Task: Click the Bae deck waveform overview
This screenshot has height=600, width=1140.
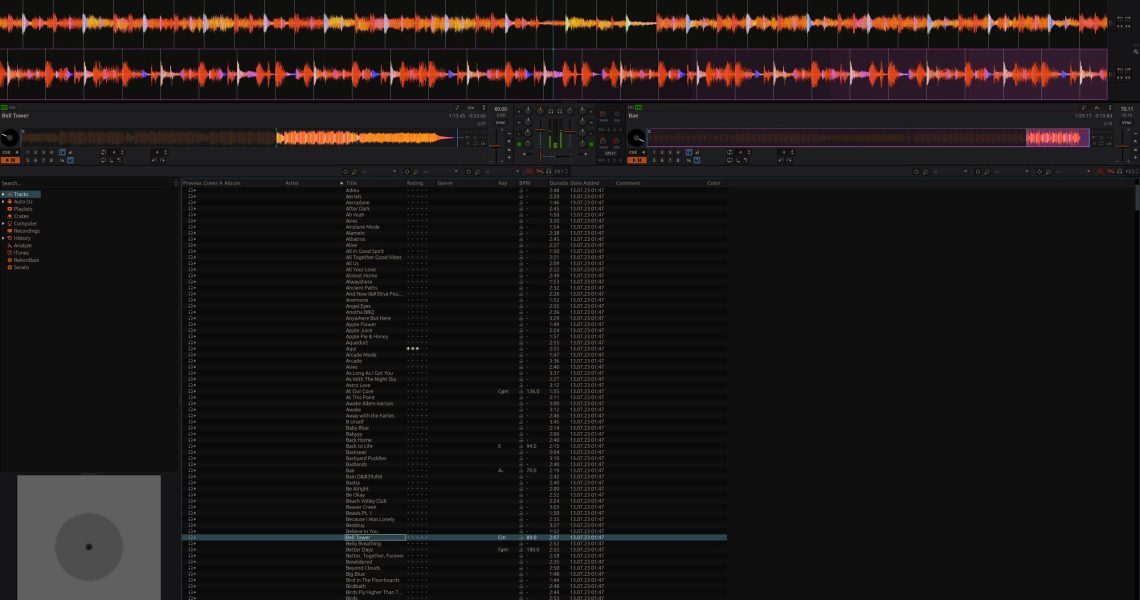Action: coord(870,137)
